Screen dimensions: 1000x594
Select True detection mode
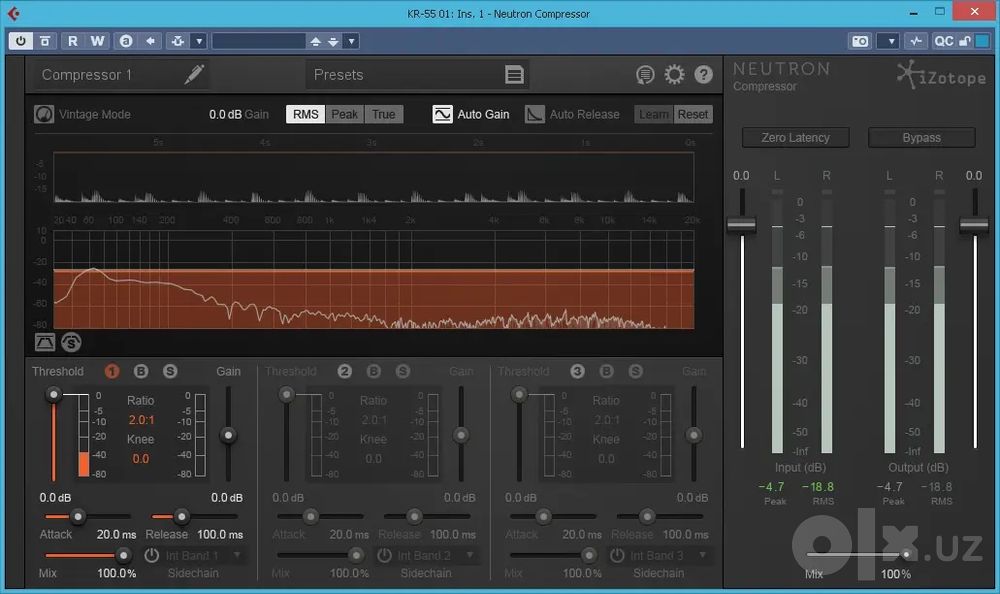point(383,114)
